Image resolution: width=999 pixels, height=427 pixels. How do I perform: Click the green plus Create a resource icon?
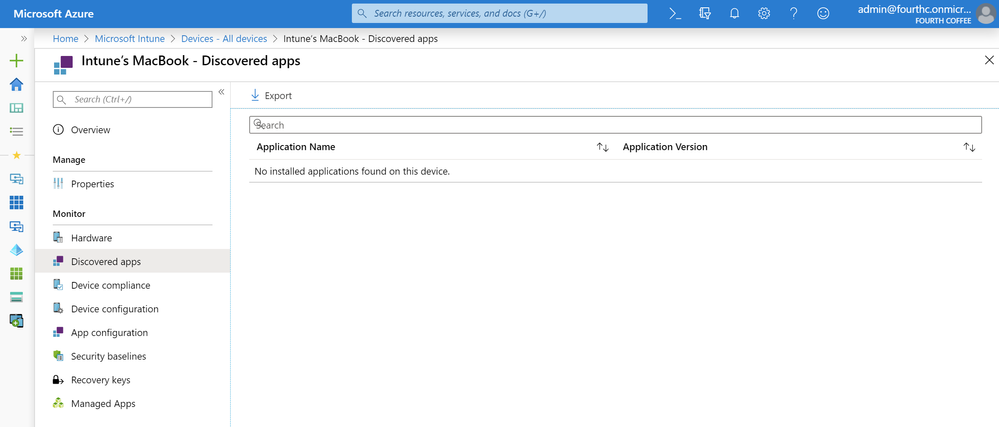[17, 61]
